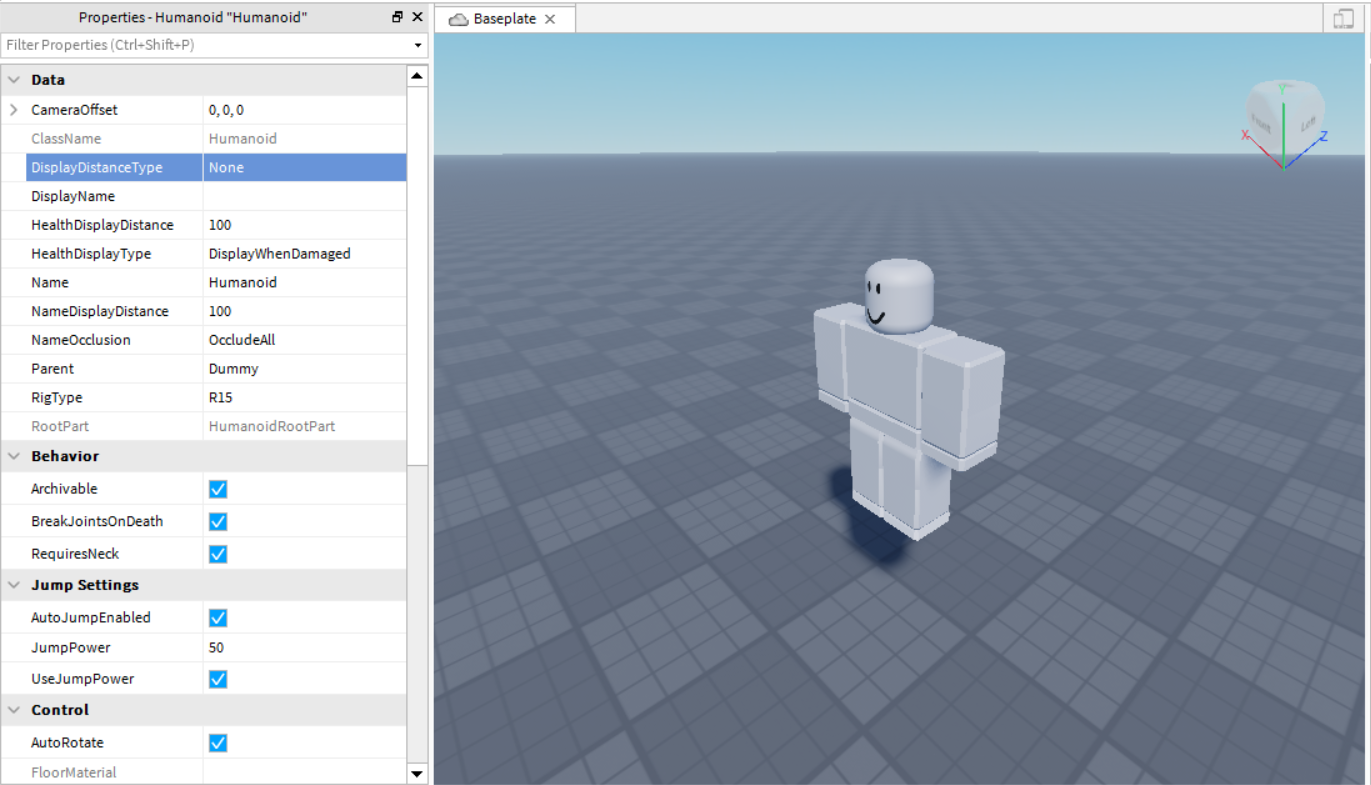Undock the Properties panel

pyautogui.click(x=398, y=17)
